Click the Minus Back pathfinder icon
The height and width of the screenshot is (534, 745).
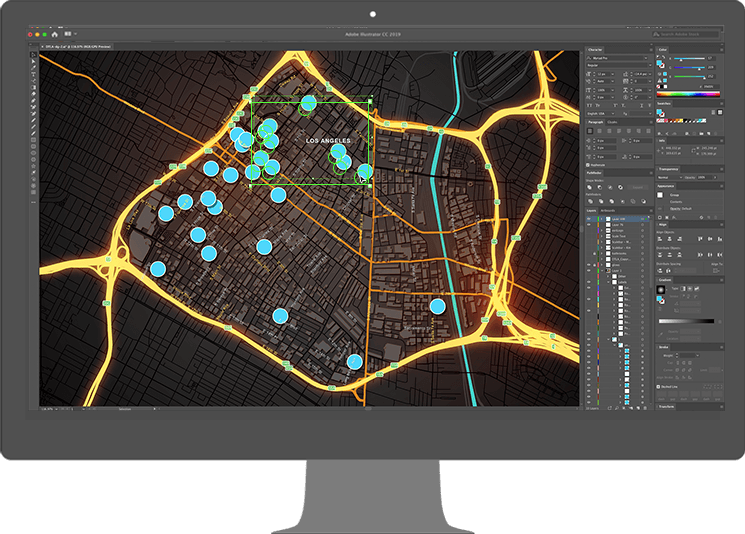643,201
